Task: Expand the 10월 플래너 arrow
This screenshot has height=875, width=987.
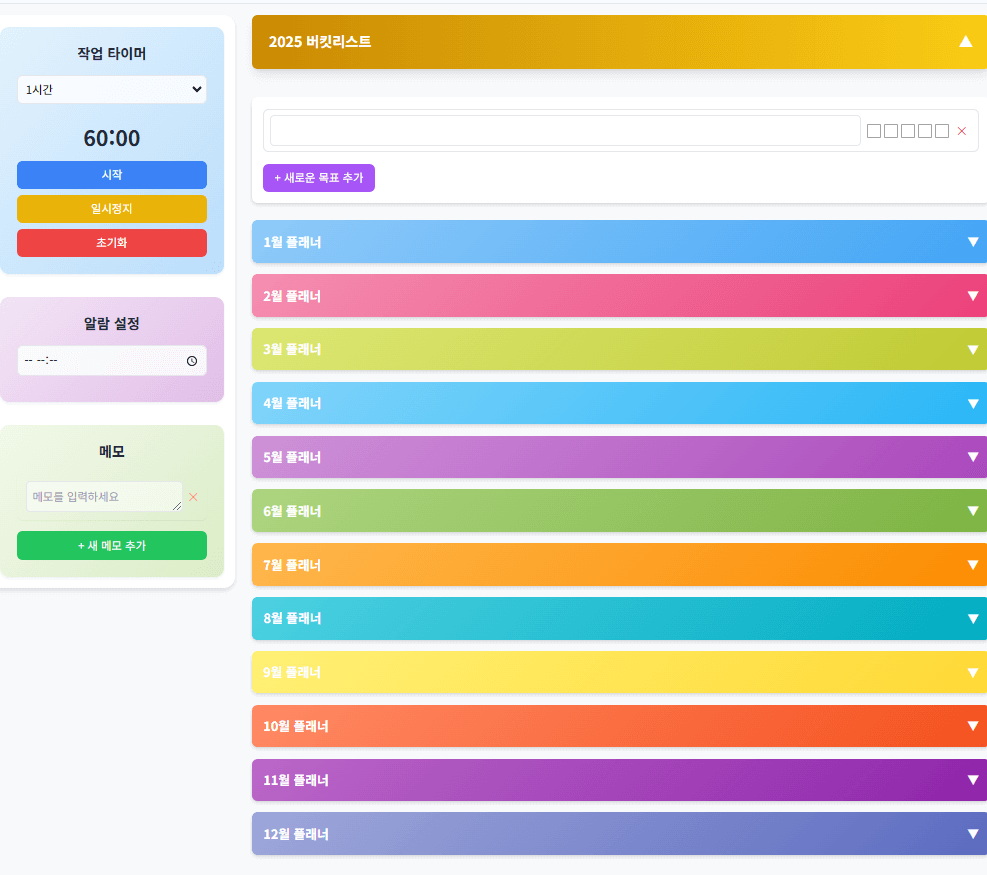Action: [973, 726]
